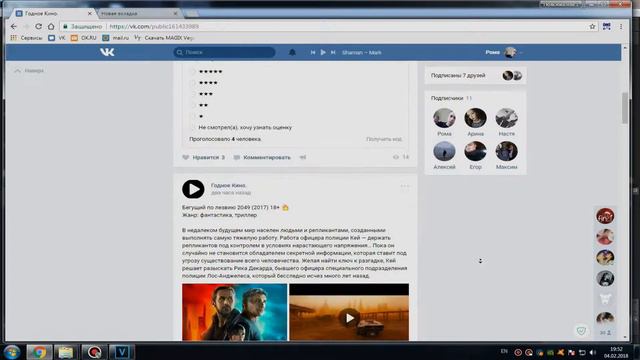
Task: Open 'Подписаны 7 друзей' block
Action: pos(476,76)
